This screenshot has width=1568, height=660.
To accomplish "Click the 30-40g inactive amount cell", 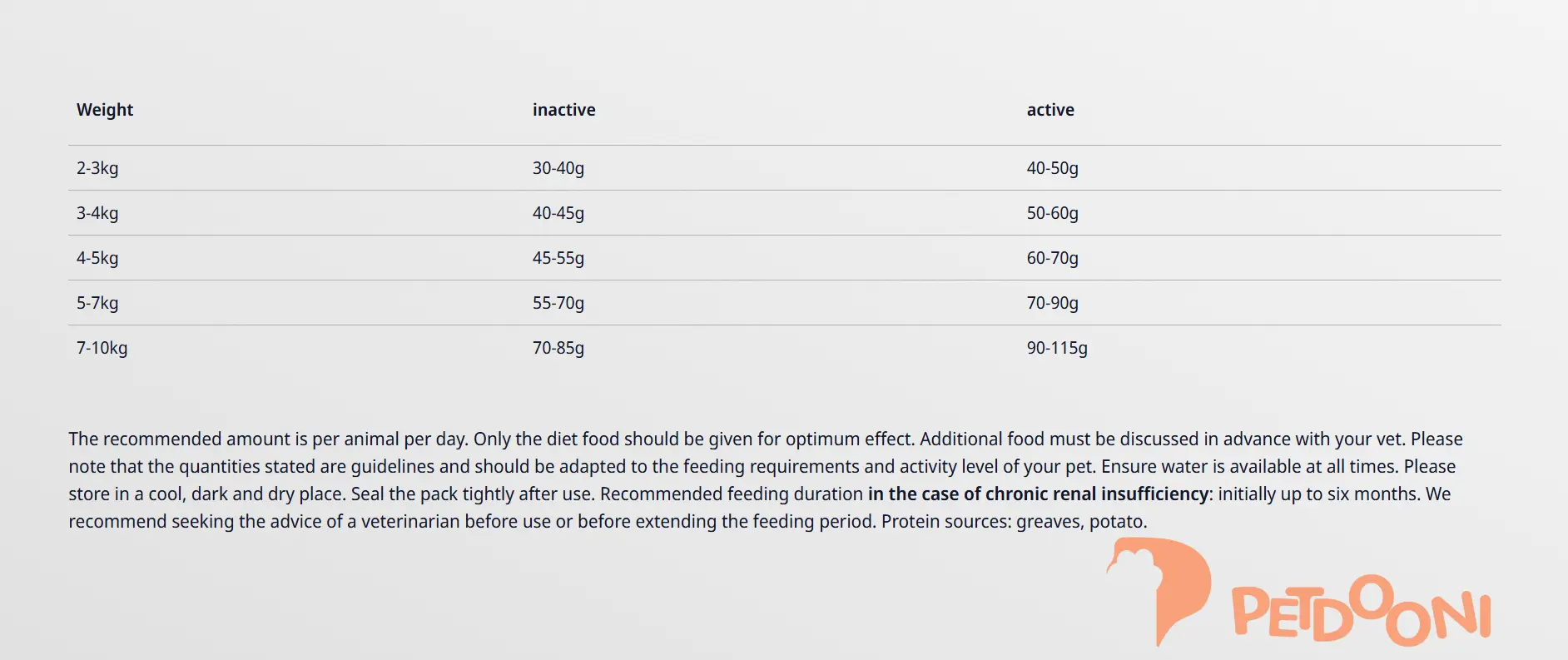I will 558,168.
